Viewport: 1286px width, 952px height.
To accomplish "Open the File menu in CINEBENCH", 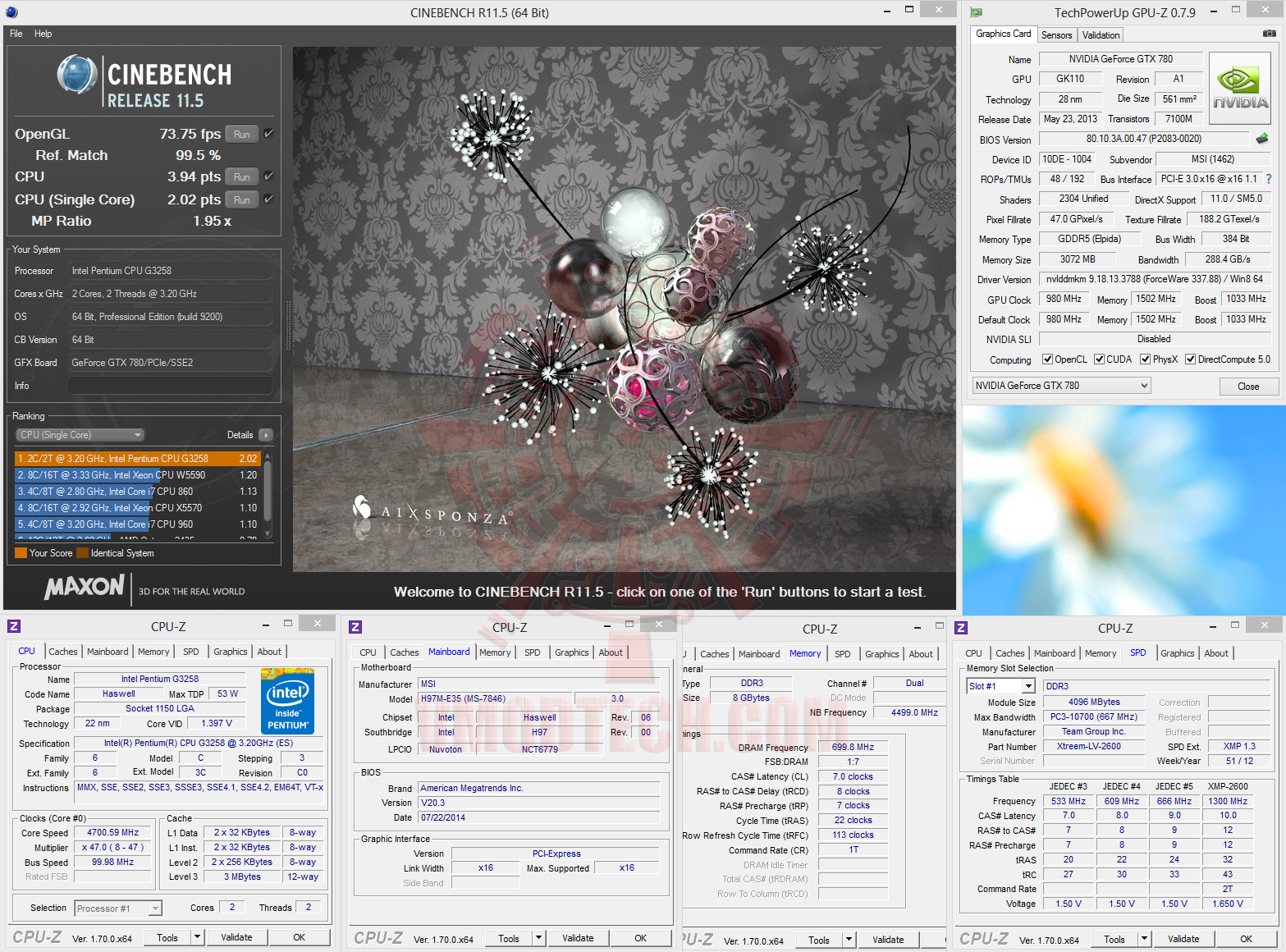I will point(16,34).
